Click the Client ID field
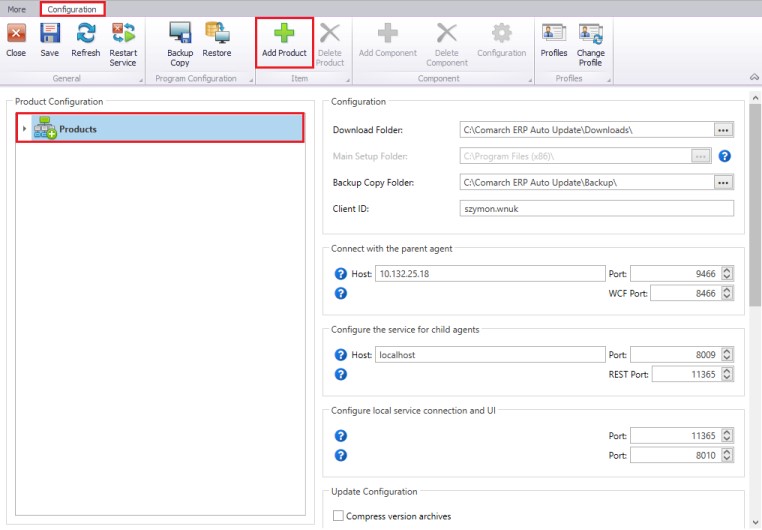Screen dimensions: 762x530 coord(596,209)
